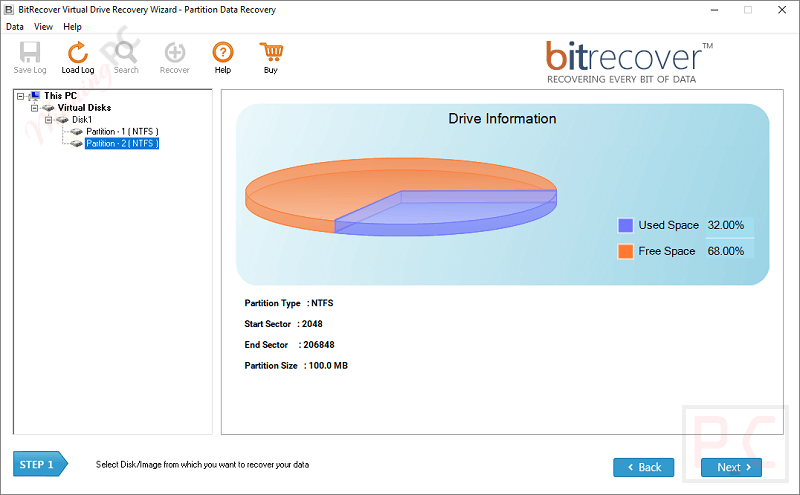This screenshot has height=495, width=800.
Task: Click the app icon in title bar
Action: tap(9, 10)
